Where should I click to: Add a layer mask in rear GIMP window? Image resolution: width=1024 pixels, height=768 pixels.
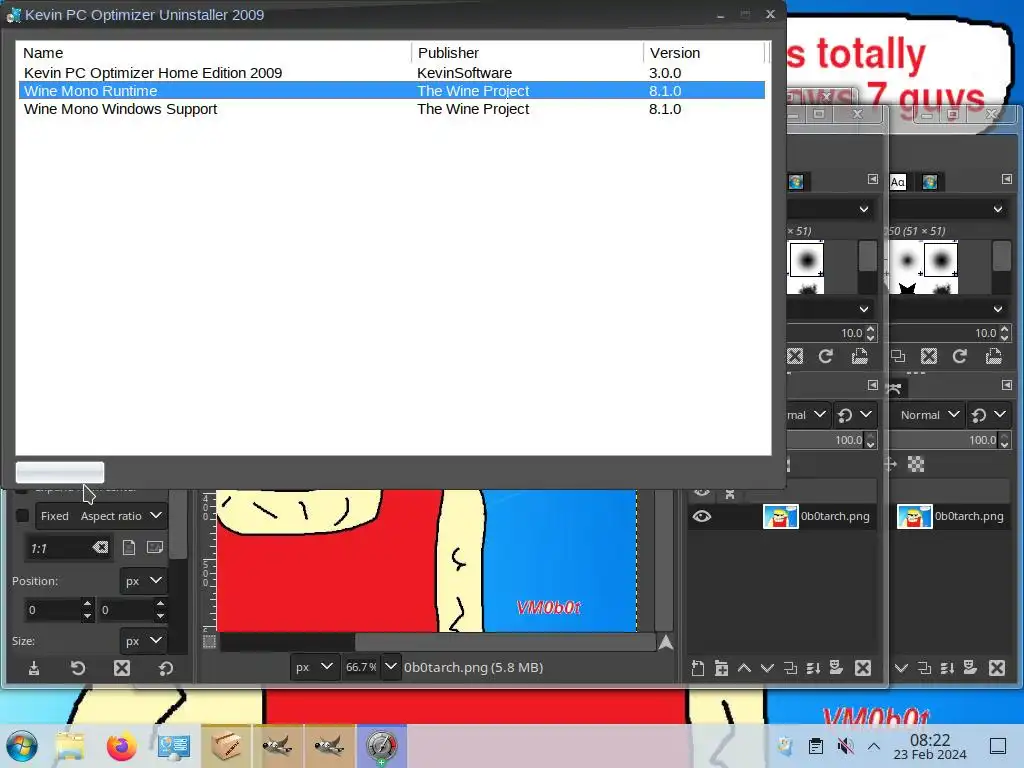(970, 667)
